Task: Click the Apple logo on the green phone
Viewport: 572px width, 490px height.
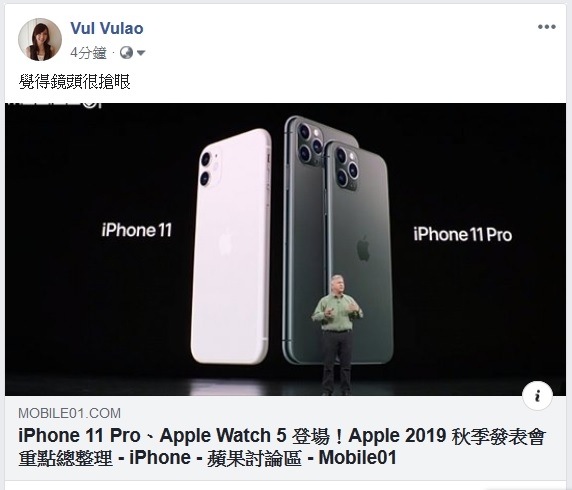Action: [363, 248]
